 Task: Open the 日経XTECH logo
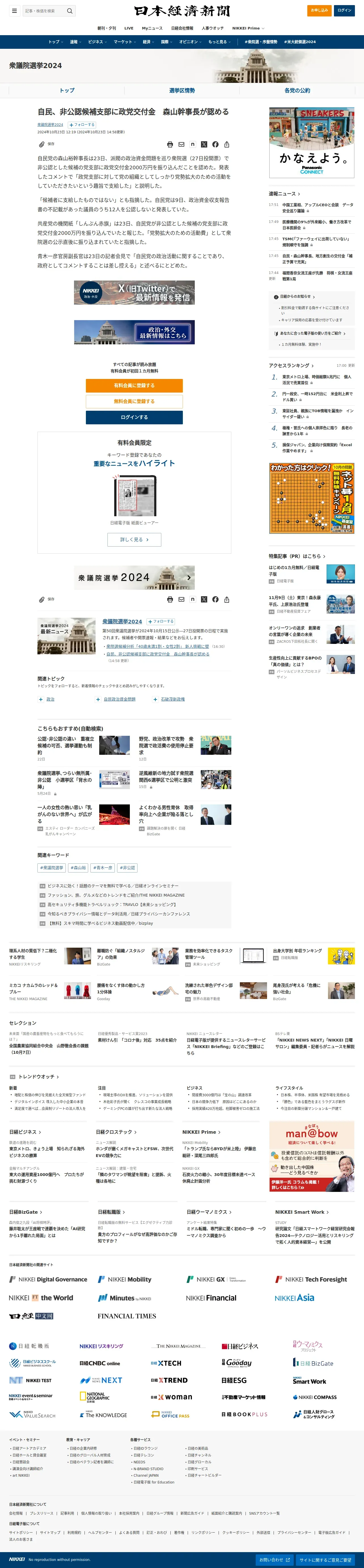[x=166, y=1363]
